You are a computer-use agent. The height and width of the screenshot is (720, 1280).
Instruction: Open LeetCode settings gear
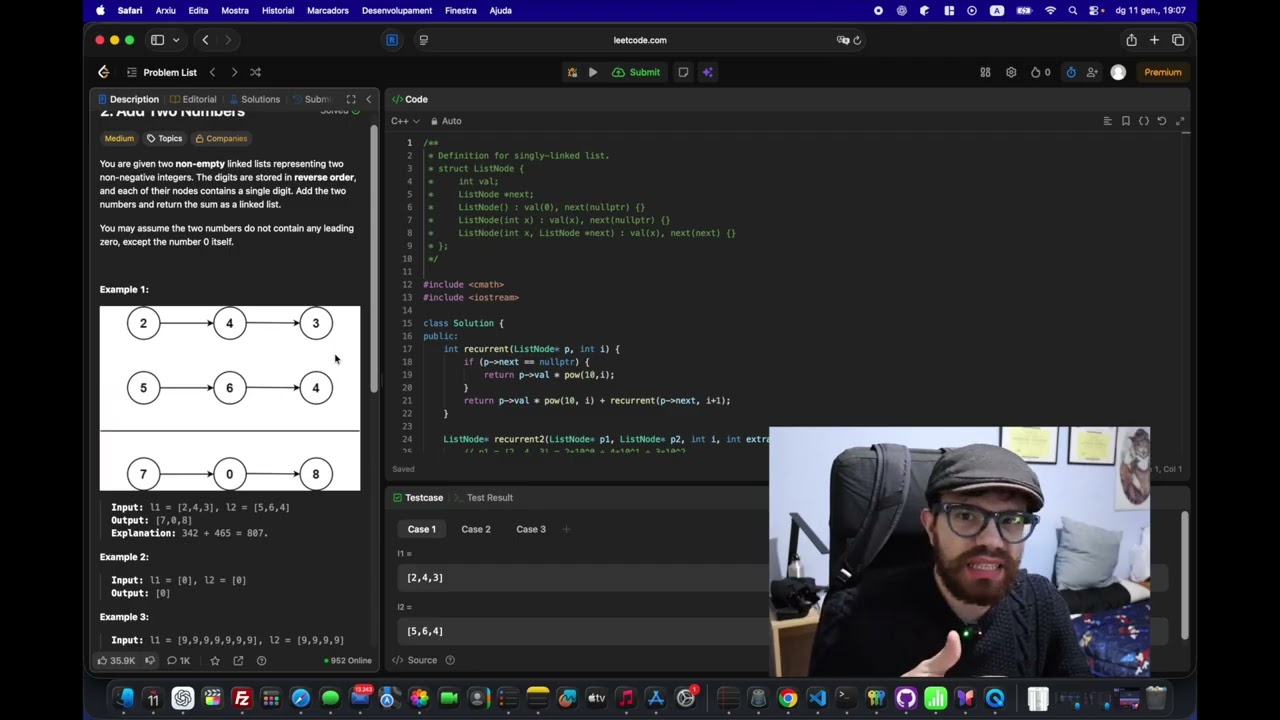(x=1011, y=72)
